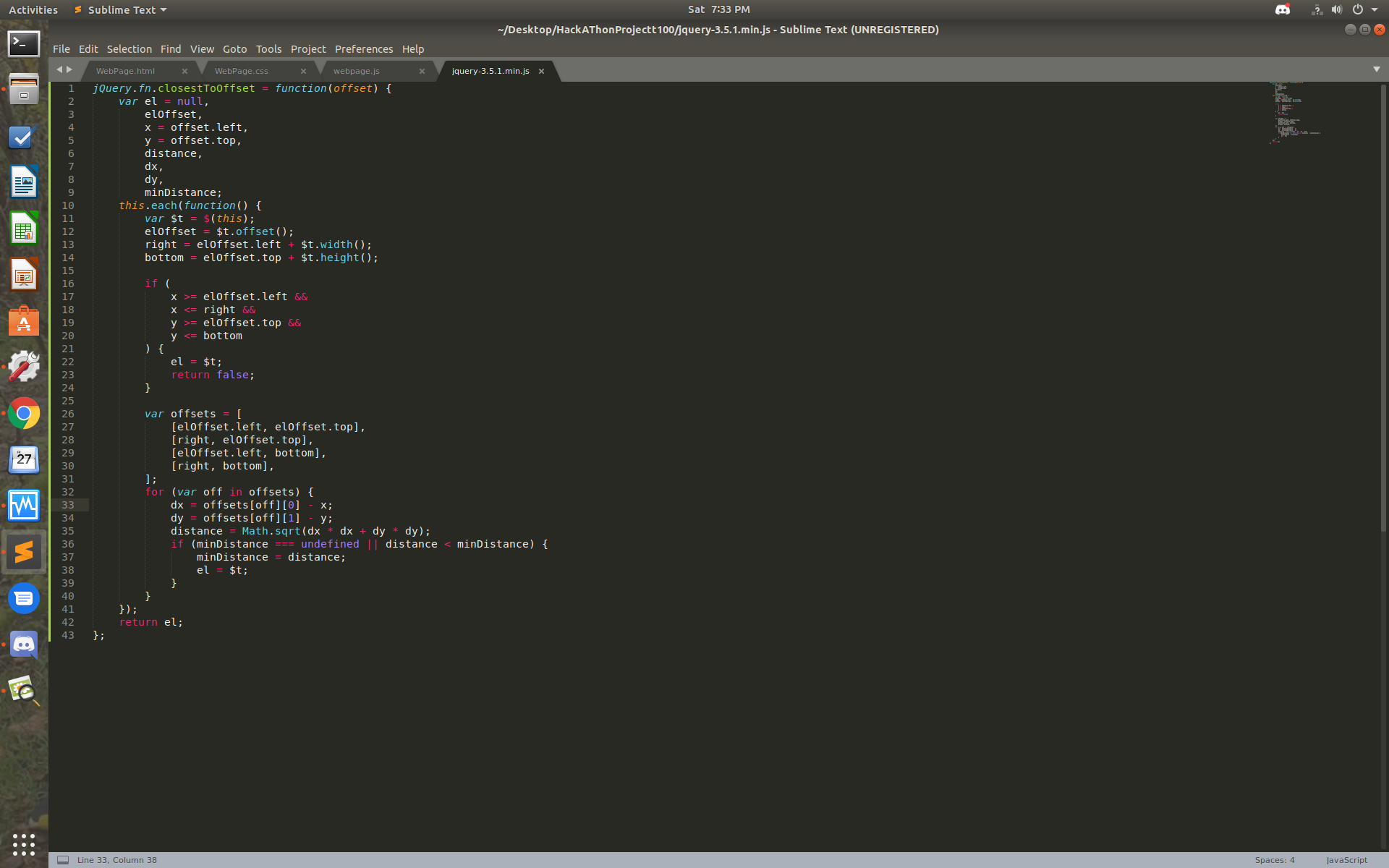This screenshot has width=1389, height=868.
Task: Open LibreOffice Writer dock icon
Action: click(x=24, y=182)
